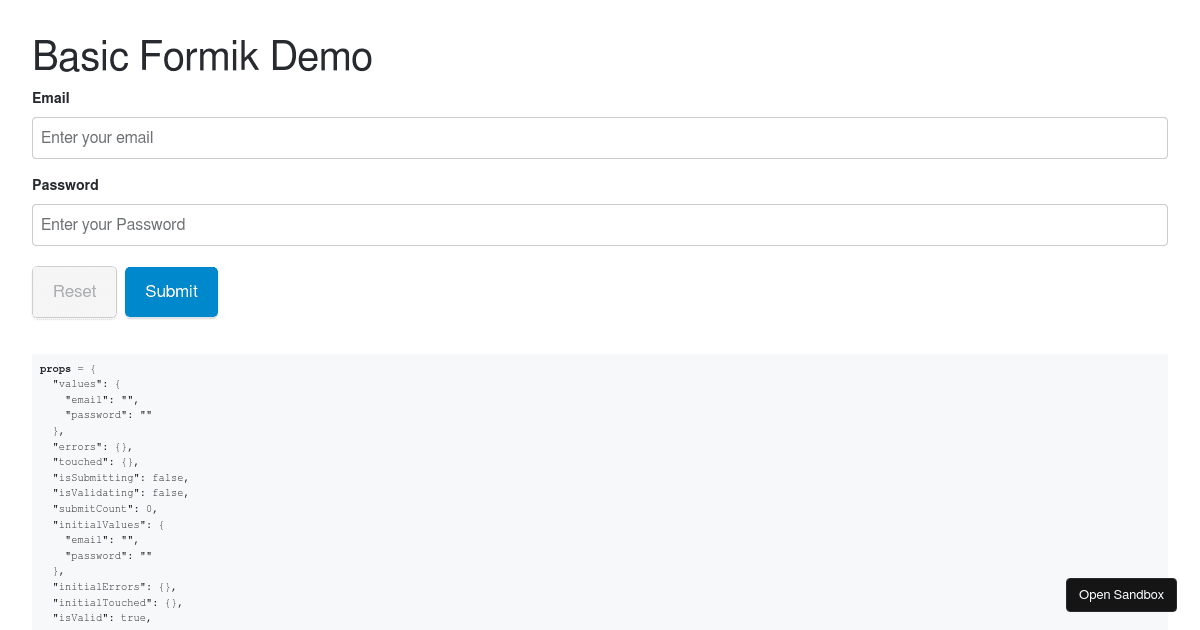The height and width of the screenshot is (630, 1200).
Task: Click the "isValid": true line
Action: 102,618
